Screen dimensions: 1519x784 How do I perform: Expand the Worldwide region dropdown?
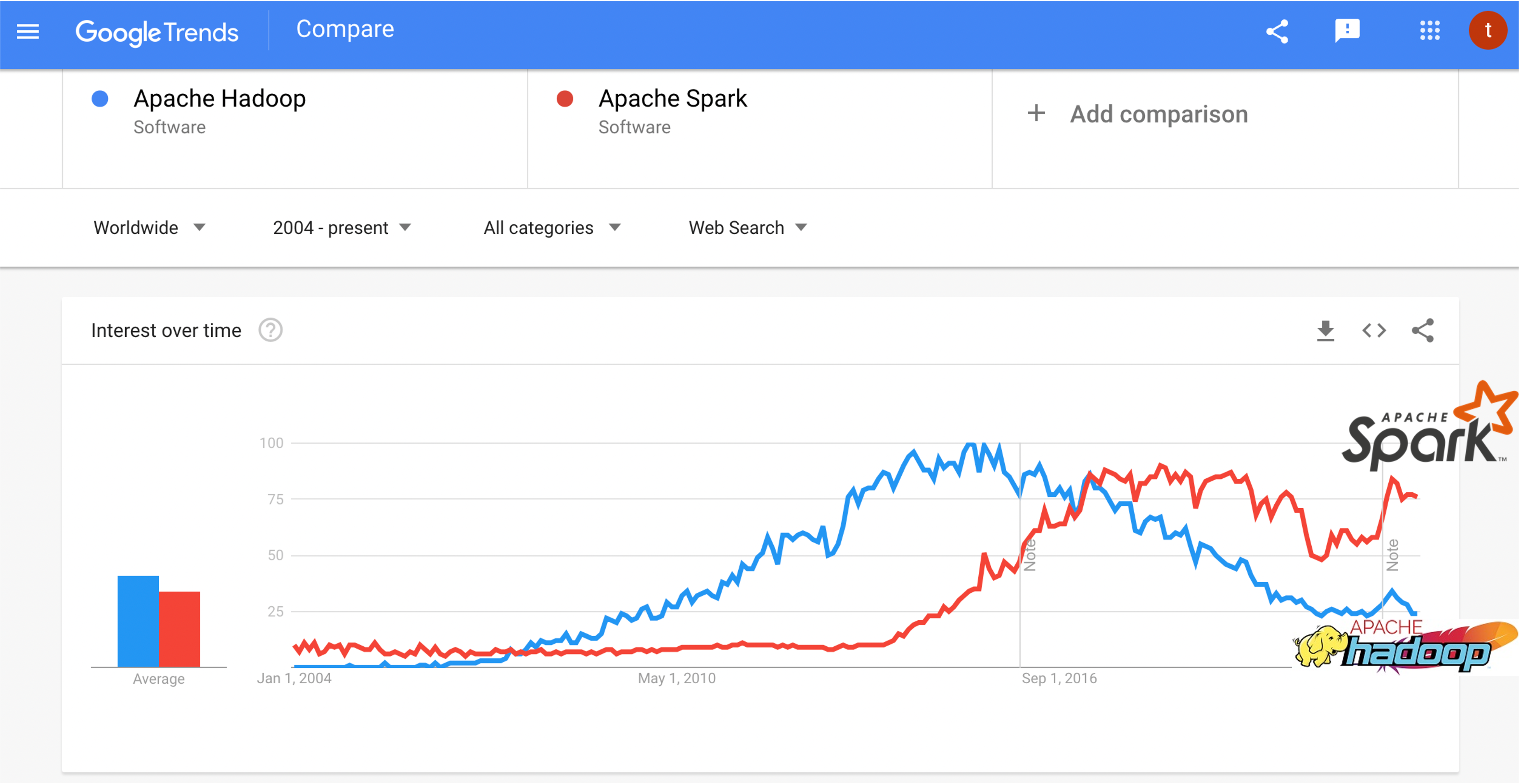(x=149, y=228)
